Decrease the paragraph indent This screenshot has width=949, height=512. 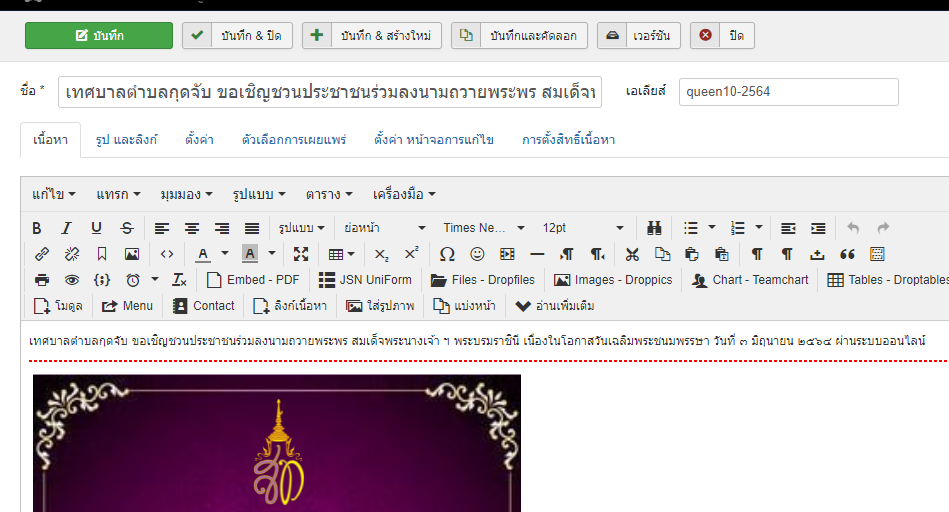pyautogui.click(x=788, y=228)
